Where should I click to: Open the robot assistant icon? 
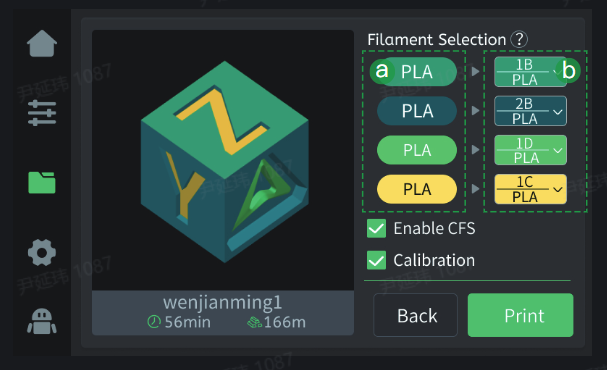click(x=42, y=321)
